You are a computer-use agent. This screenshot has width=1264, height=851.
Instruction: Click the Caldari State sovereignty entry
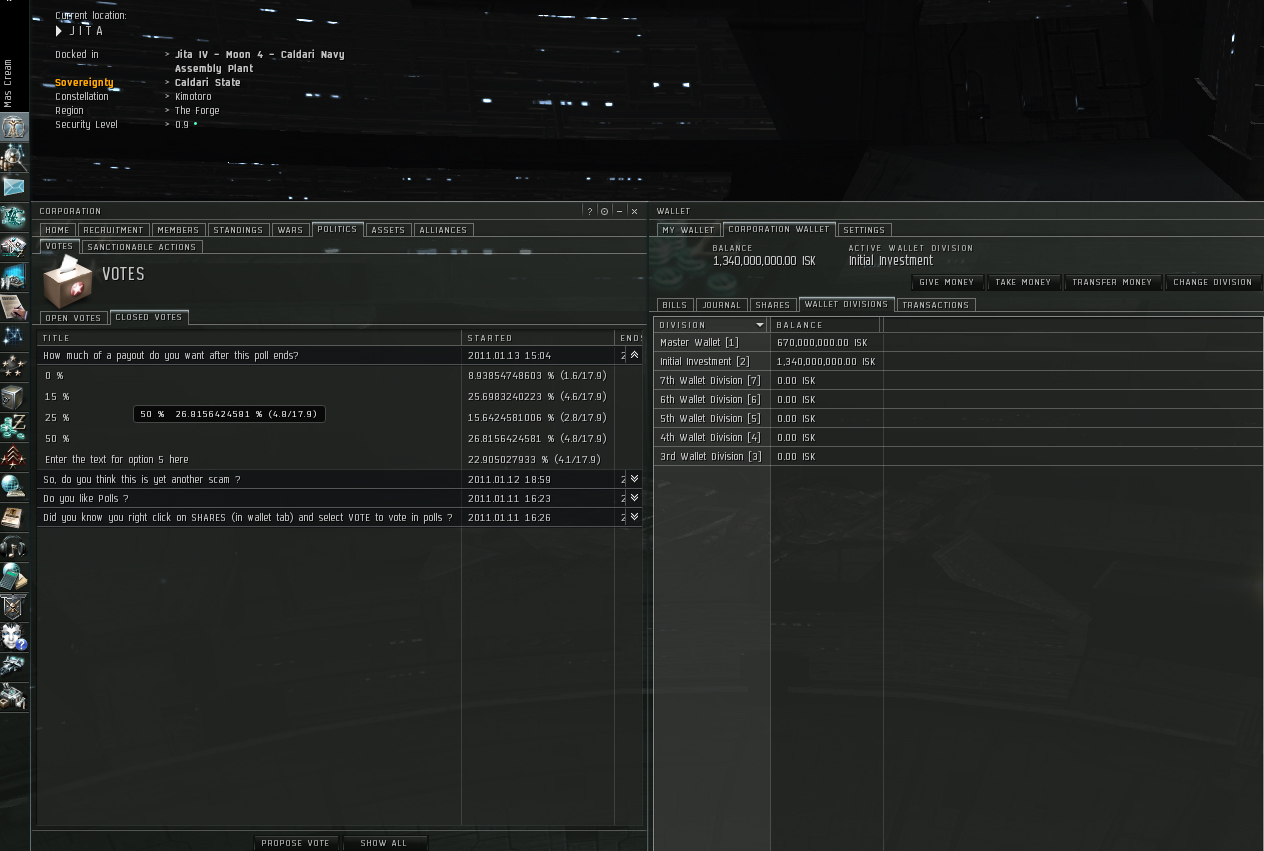[x=207, y=83]
